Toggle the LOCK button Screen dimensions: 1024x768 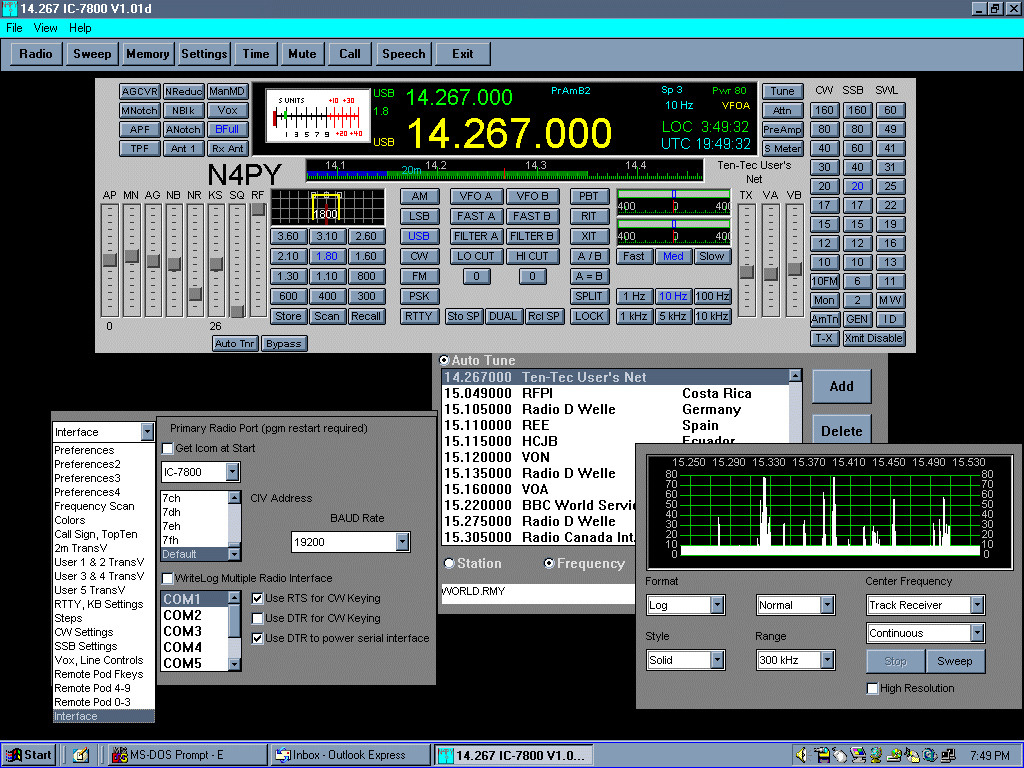(589, 316)
